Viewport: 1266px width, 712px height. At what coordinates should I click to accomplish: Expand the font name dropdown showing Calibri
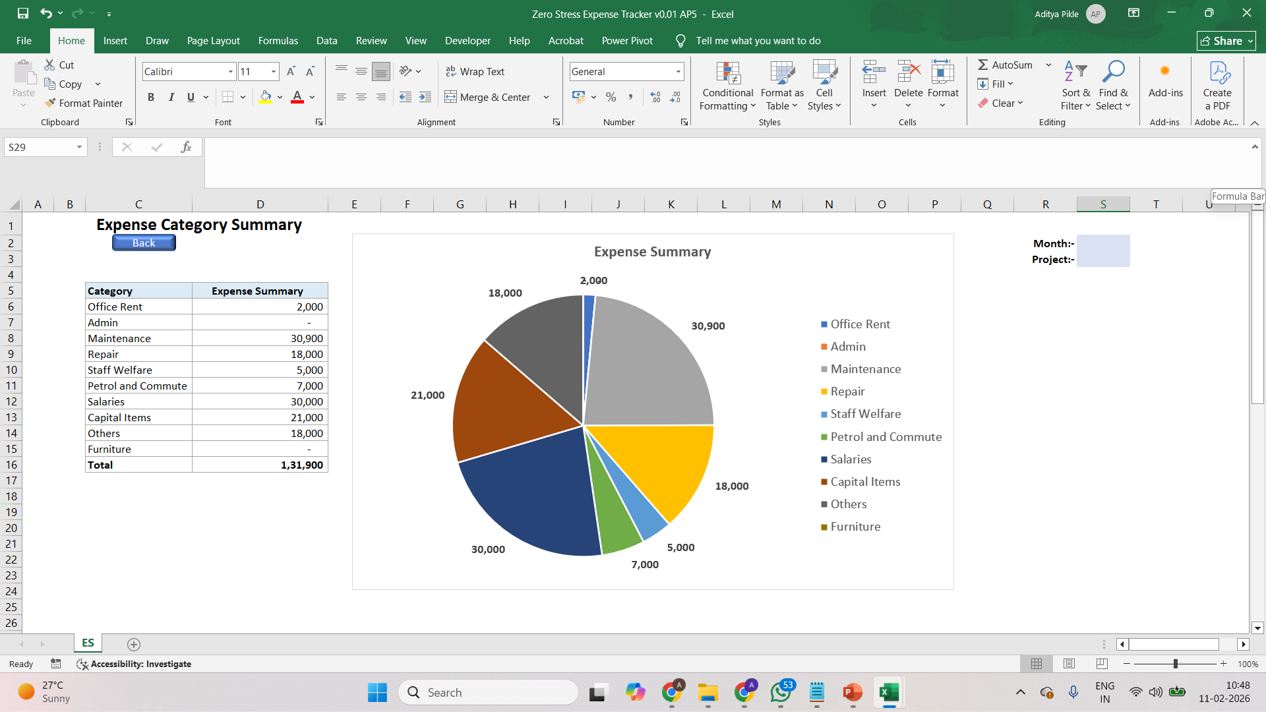230,72
